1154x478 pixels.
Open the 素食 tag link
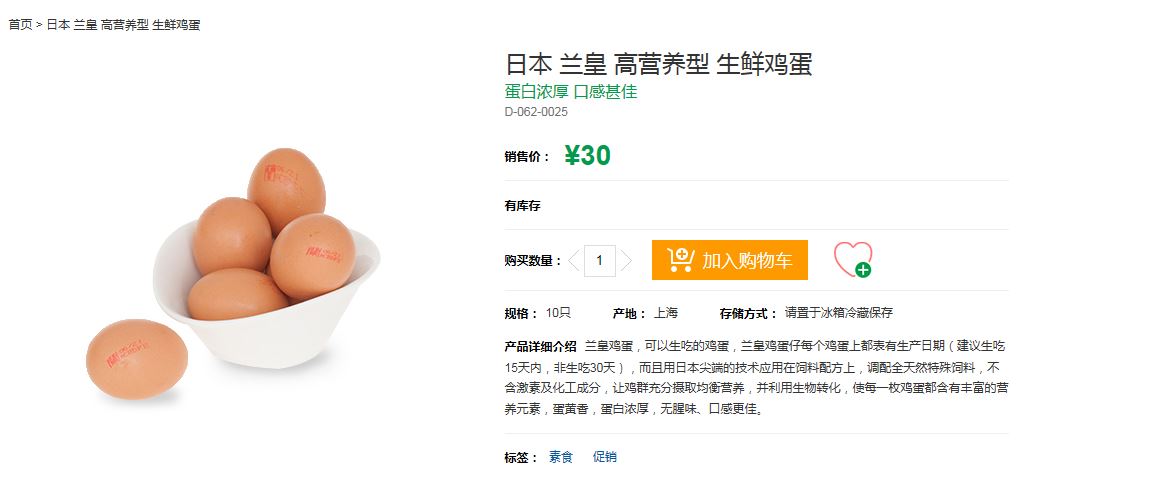(561, 457)
